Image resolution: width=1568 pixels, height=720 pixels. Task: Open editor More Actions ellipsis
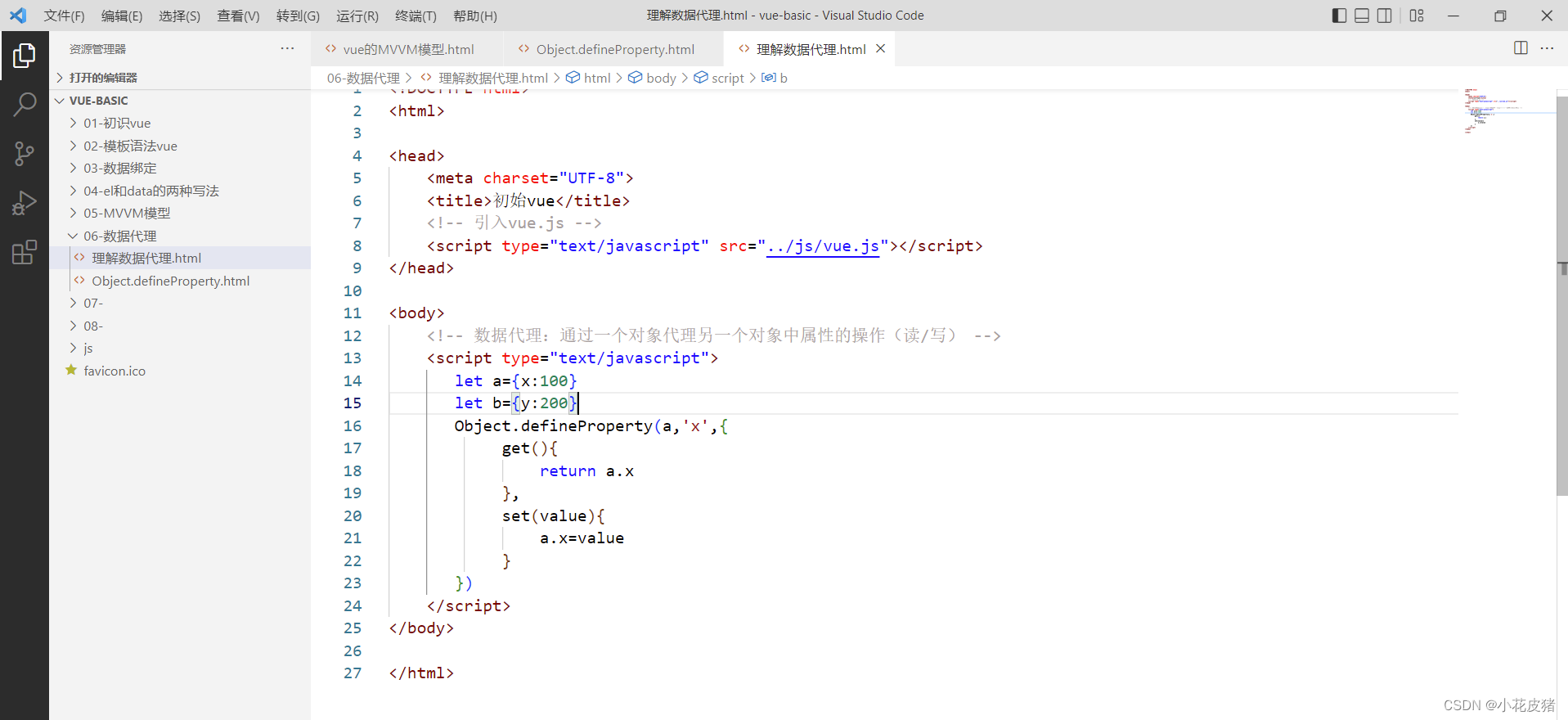point(1547,48)
